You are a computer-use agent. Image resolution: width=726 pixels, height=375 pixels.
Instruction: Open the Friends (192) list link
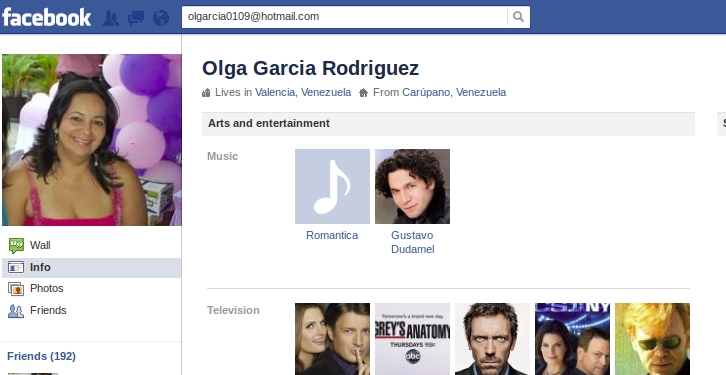coord(42,356)
